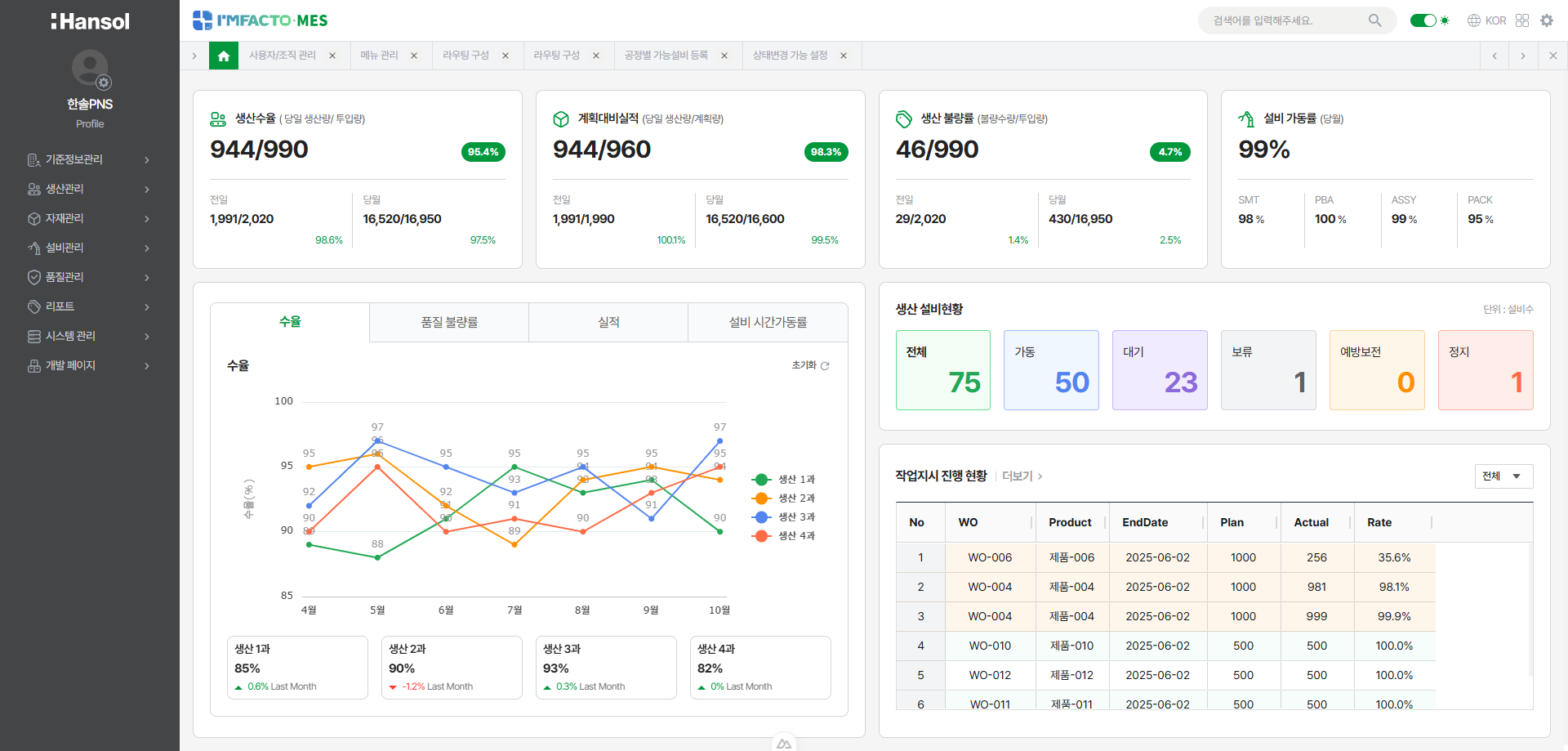Toggle 생산 4과 legend series
This screenshot has height=751, width=1568.
783,536
